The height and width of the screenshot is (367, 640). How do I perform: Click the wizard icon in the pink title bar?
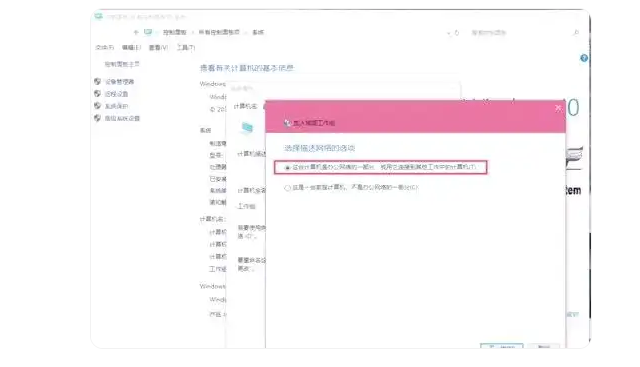coord(287,123)
